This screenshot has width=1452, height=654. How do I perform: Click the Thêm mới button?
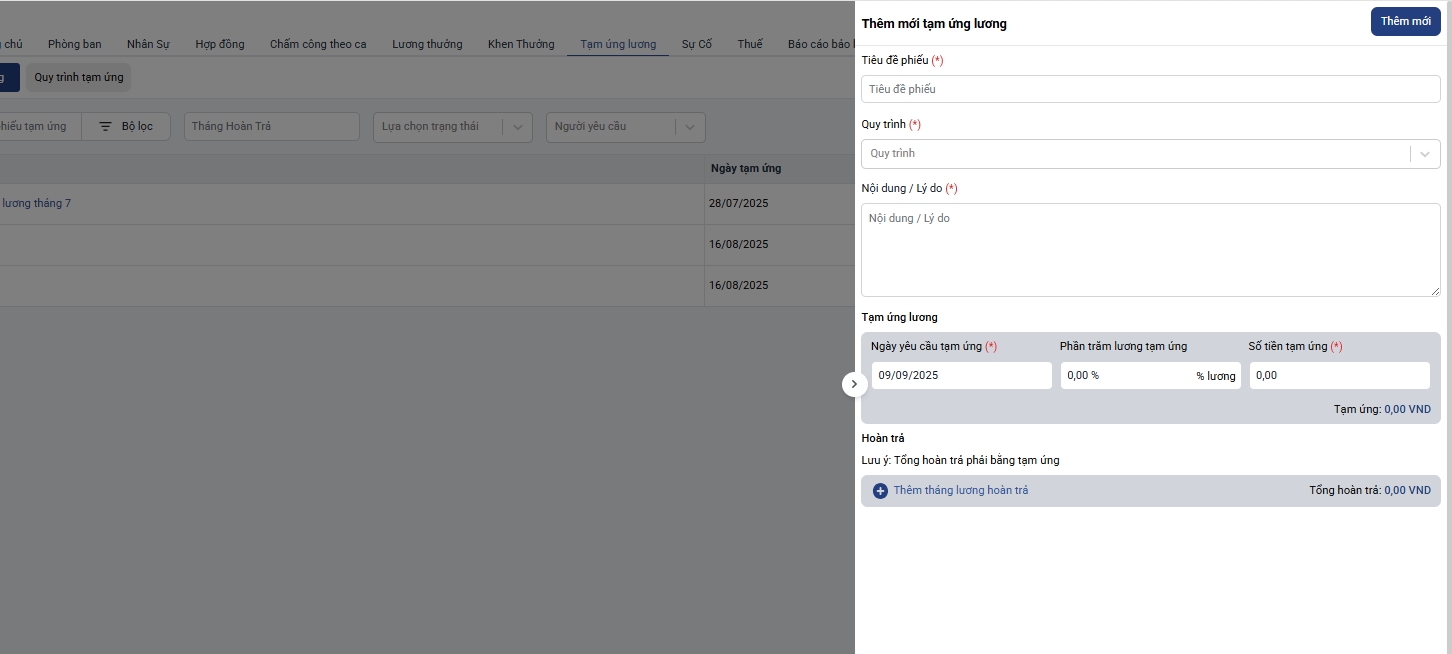[1405, 22]
